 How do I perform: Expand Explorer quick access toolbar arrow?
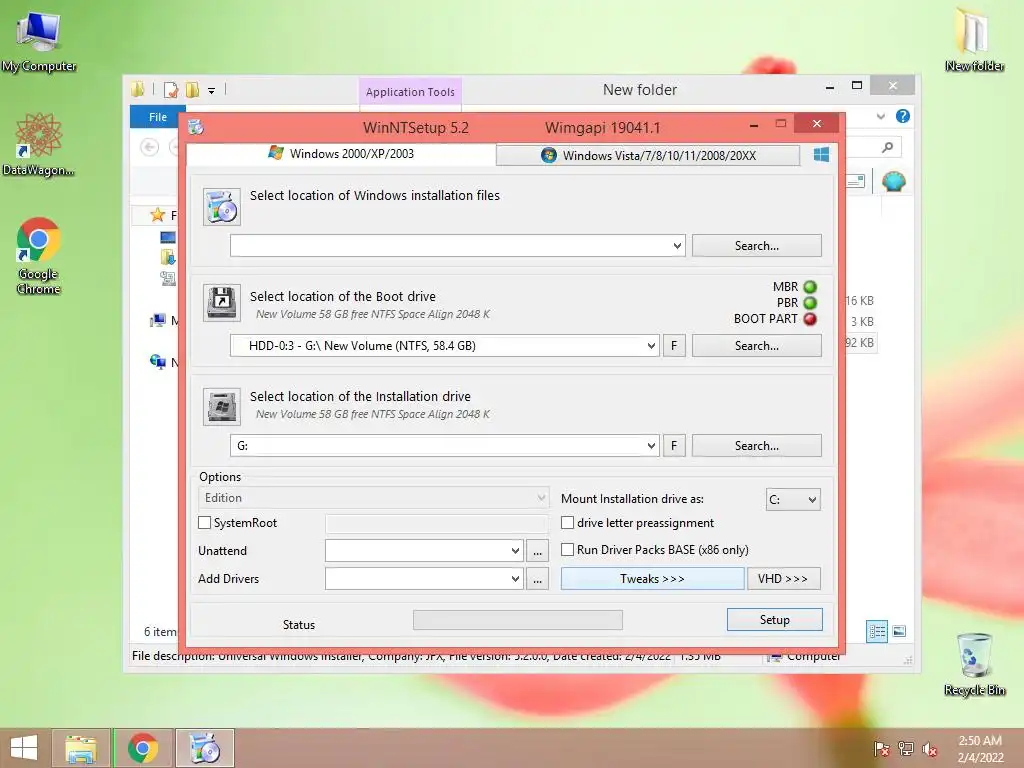click(x=212, y=91)
